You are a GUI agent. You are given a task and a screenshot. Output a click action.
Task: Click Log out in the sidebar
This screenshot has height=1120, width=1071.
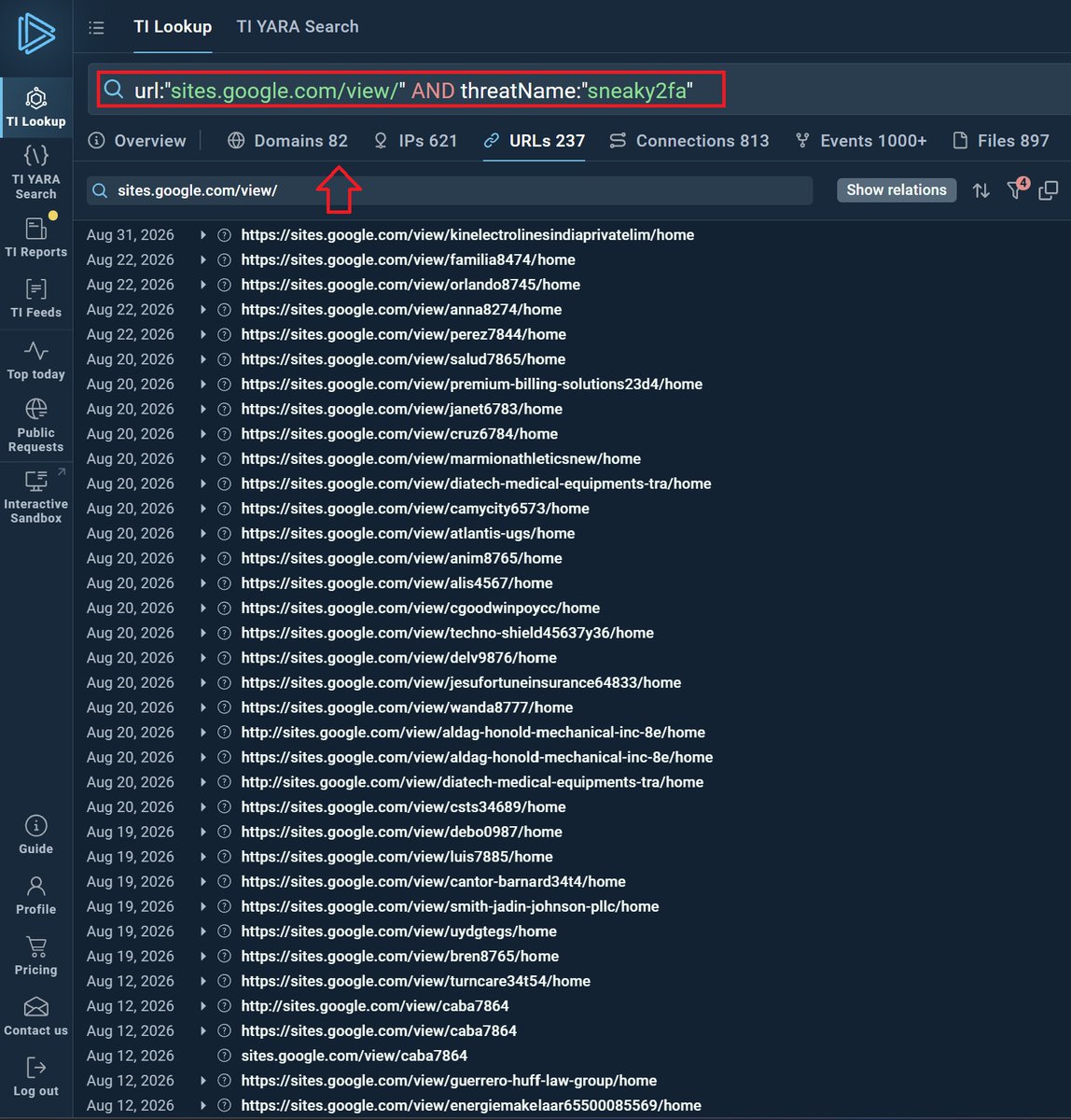(35, 1077)
